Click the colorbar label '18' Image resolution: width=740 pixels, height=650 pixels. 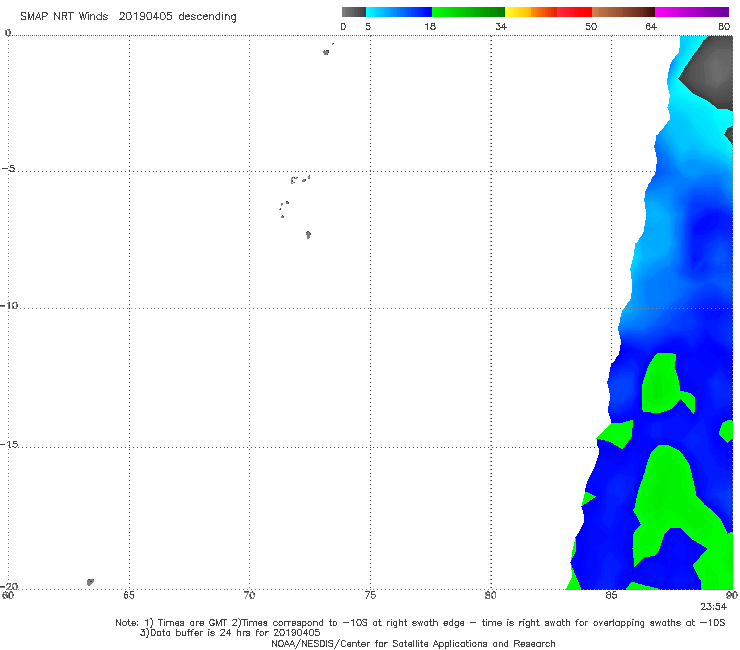[430, 26]
